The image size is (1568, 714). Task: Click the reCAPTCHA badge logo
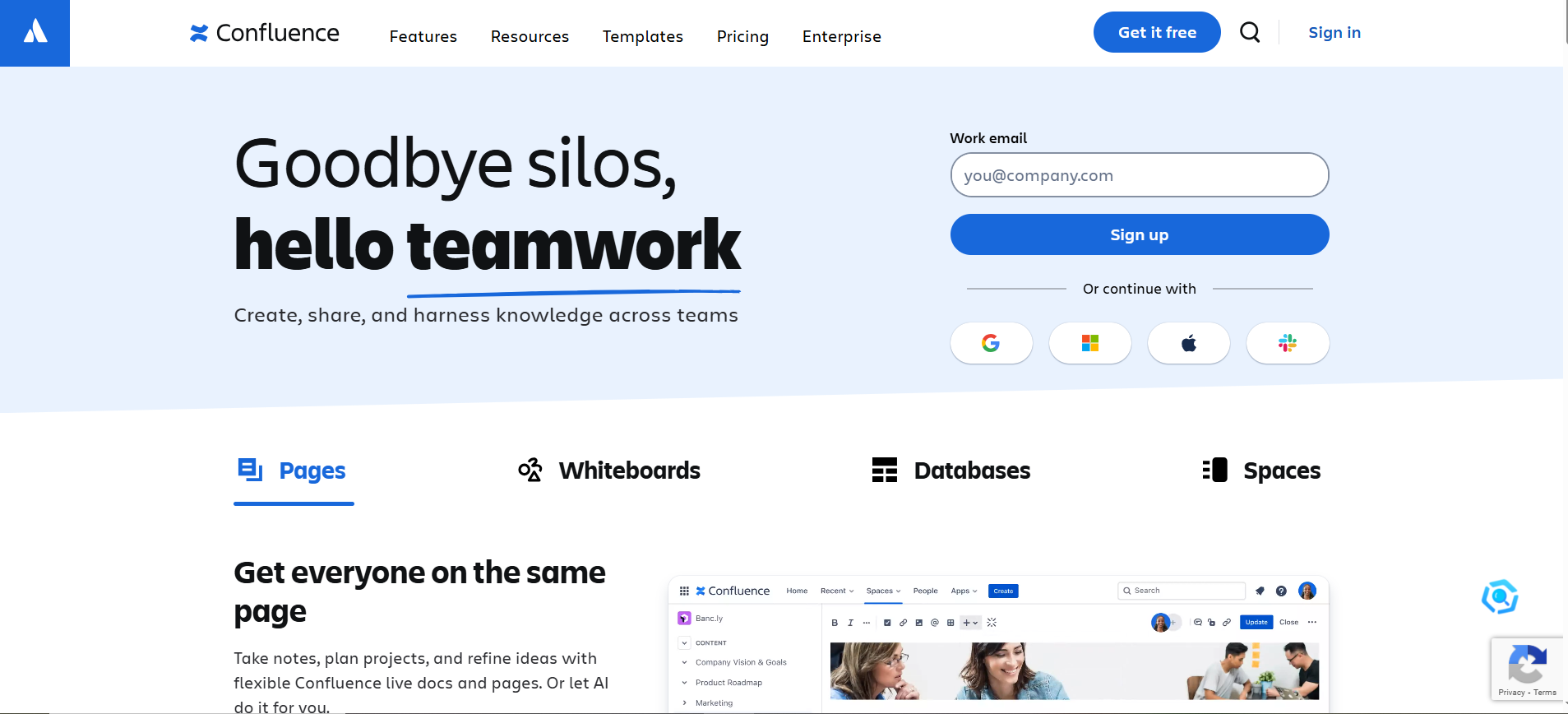pos(1527,665)
